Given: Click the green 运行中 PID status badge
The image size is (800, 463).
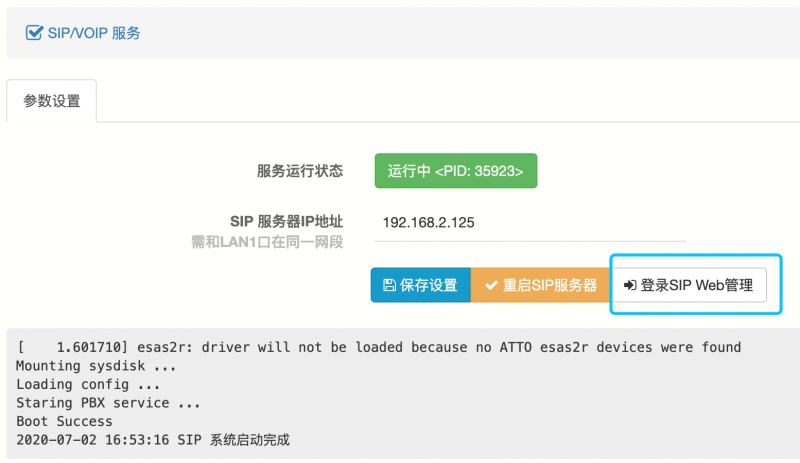Looking at the screenshot, I should point(456,170).
